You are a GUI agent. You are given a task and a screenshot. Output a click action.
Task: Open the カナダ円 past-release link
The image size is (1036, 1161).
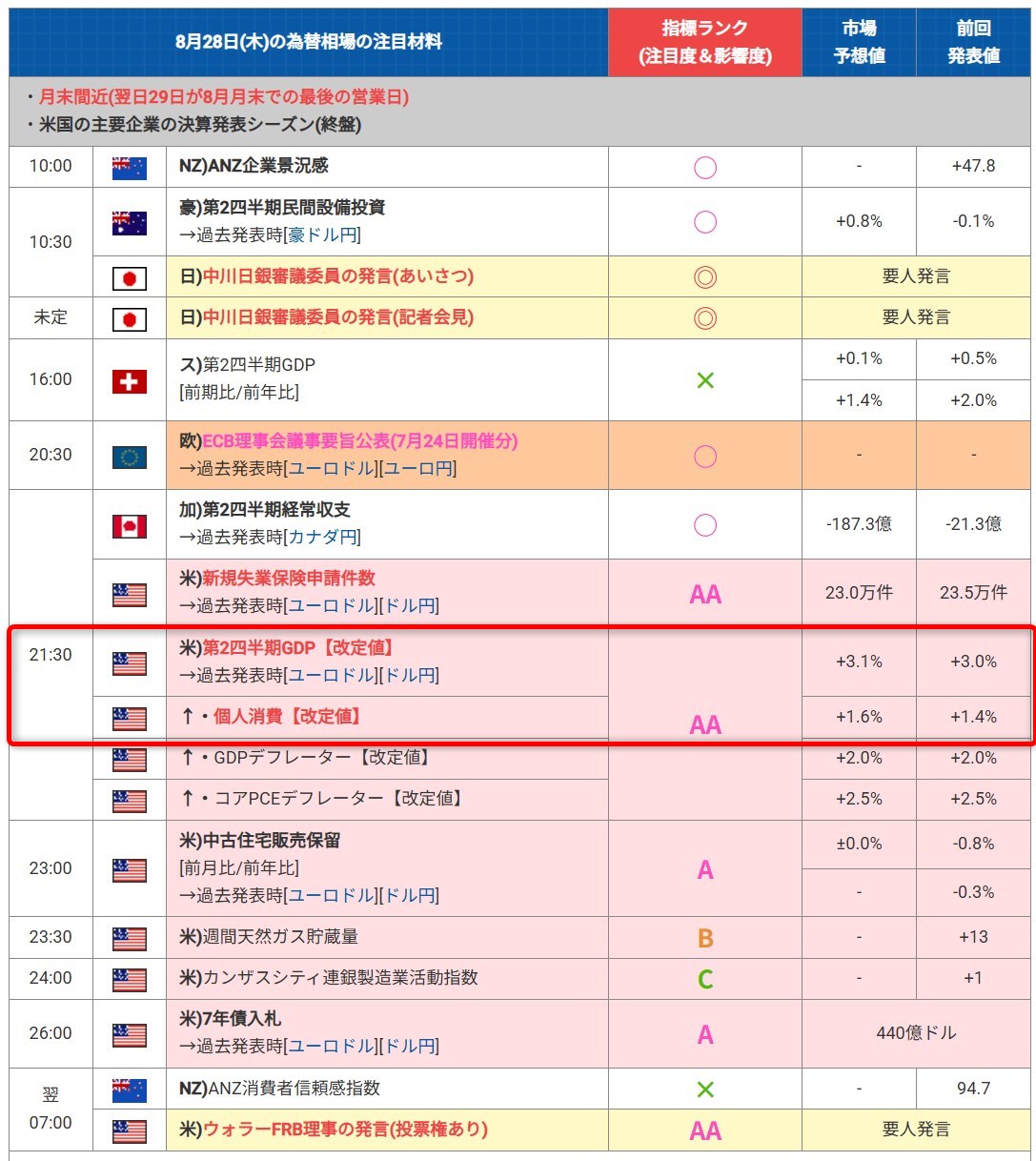pos(322,538)
